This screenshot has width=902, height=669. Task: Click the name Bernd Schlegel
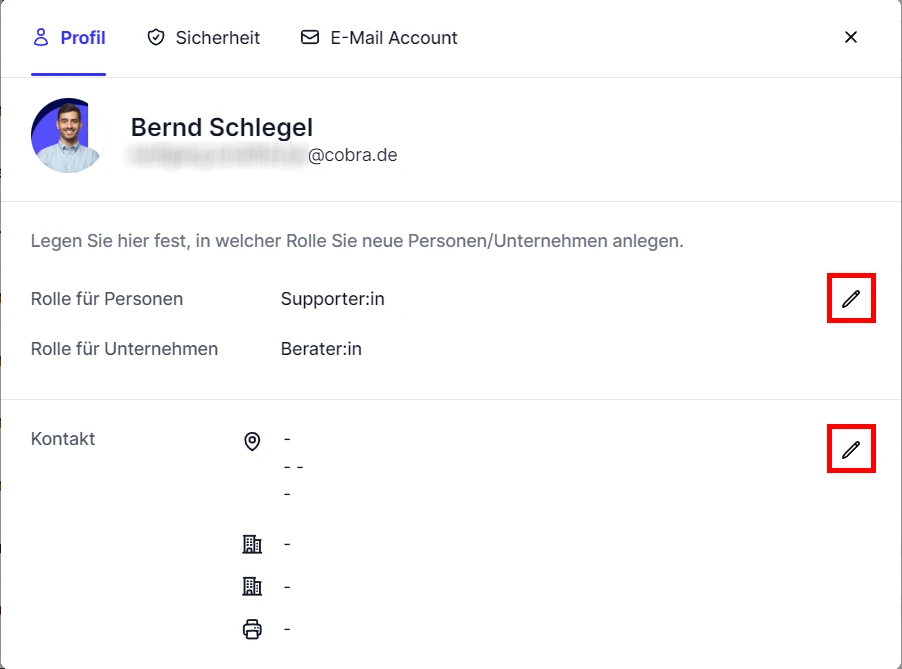tap(221, 127)
